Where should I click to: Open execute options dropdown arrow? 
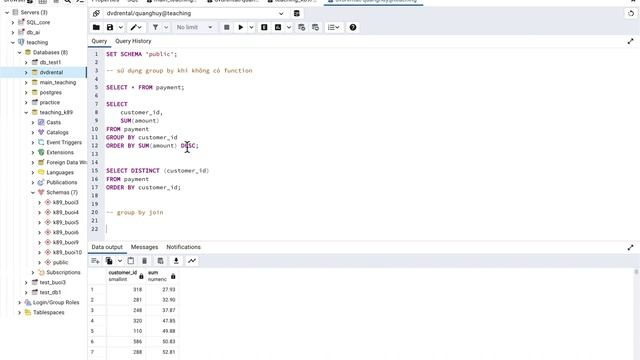(251, 27)
